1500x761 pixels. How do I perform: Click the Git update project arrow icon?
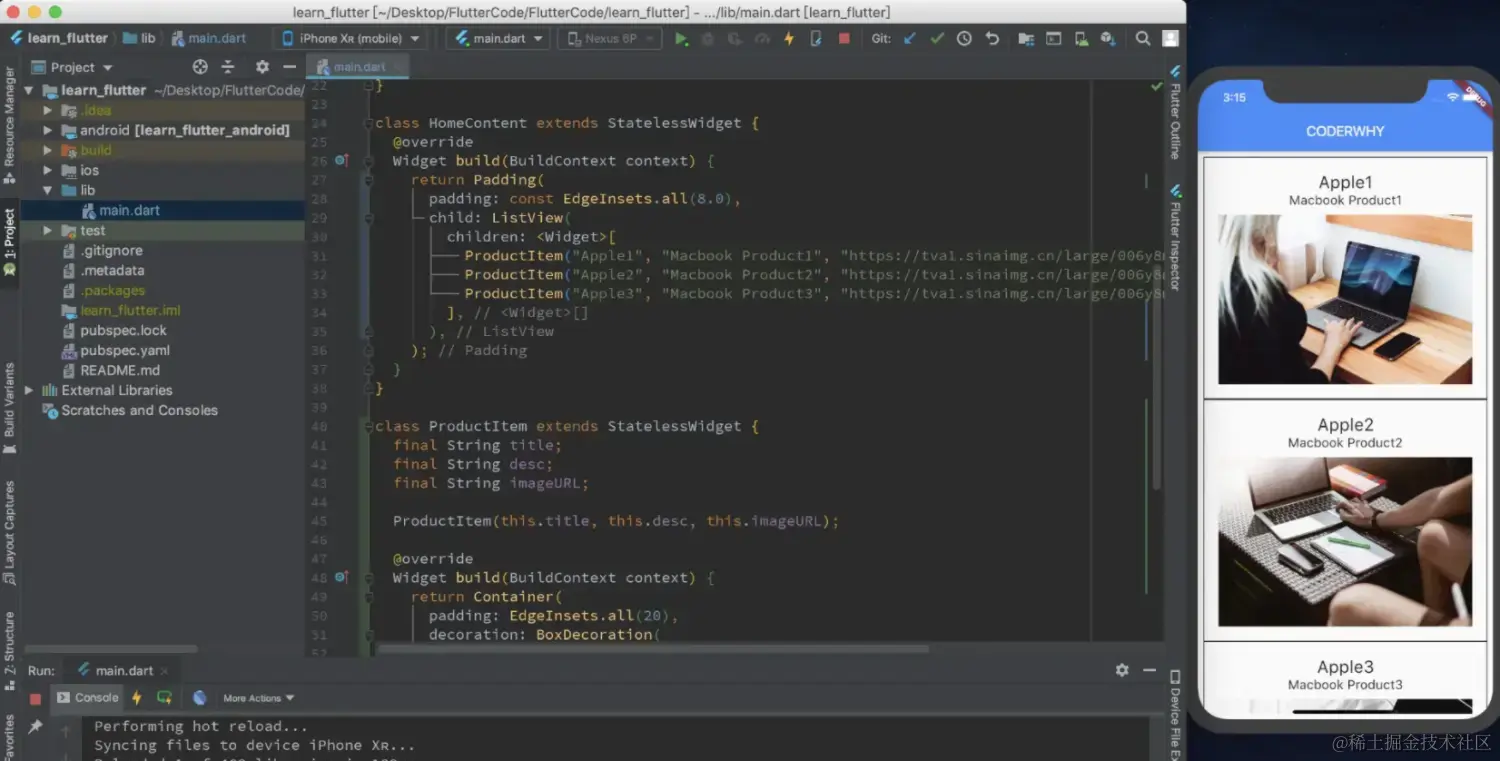tap(910, 38)
